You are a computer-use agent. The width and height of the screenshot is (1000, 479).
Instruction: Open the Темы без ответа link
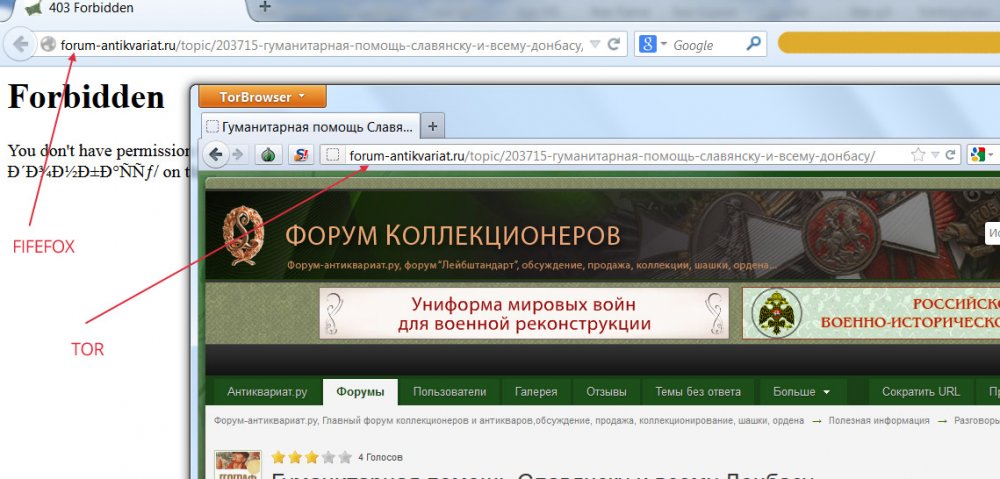(x=698, y=392)
